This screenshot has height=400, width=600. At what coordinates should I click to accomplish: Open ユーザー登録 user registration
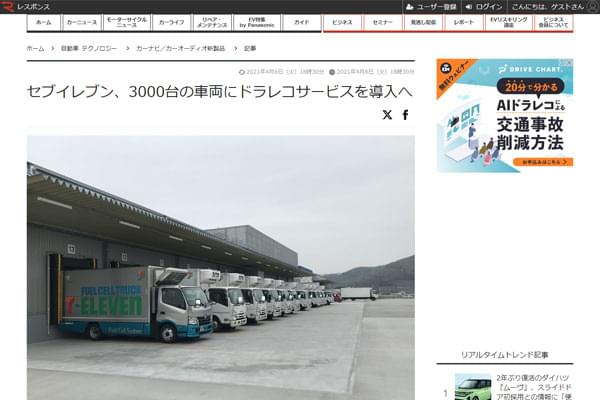click(432, 7)
